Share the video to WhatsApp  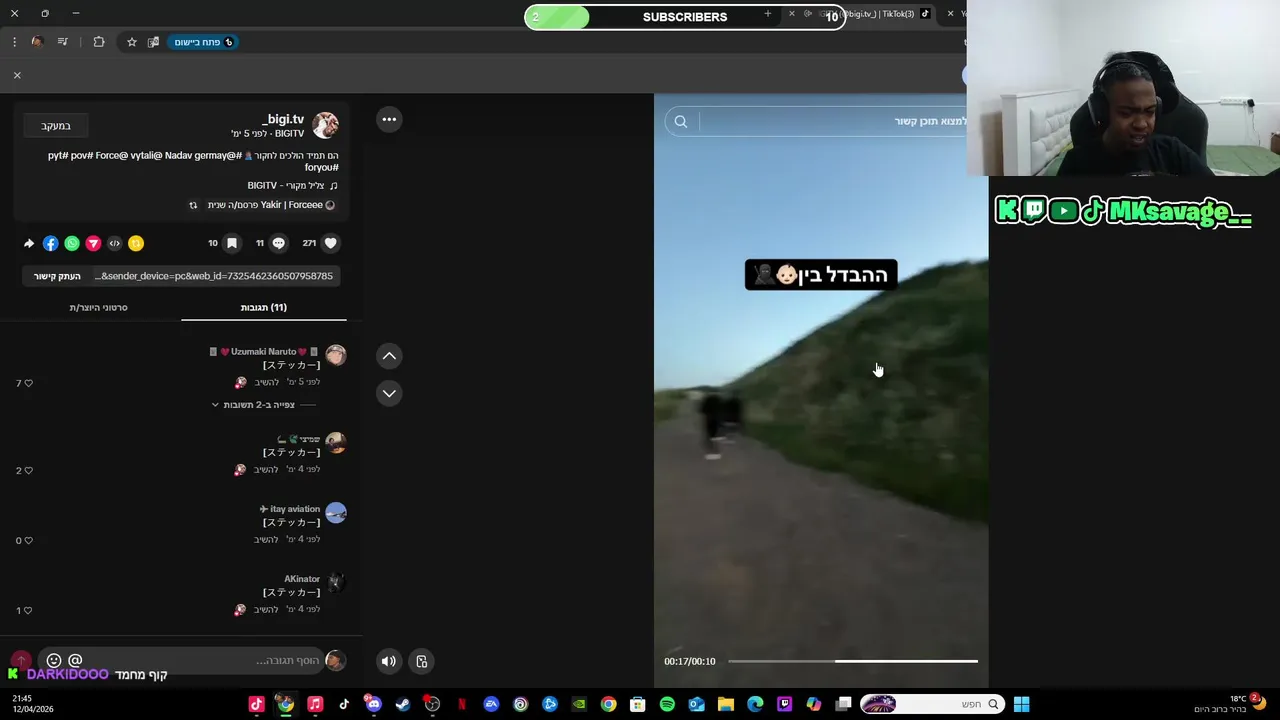(x=72, y=243)
